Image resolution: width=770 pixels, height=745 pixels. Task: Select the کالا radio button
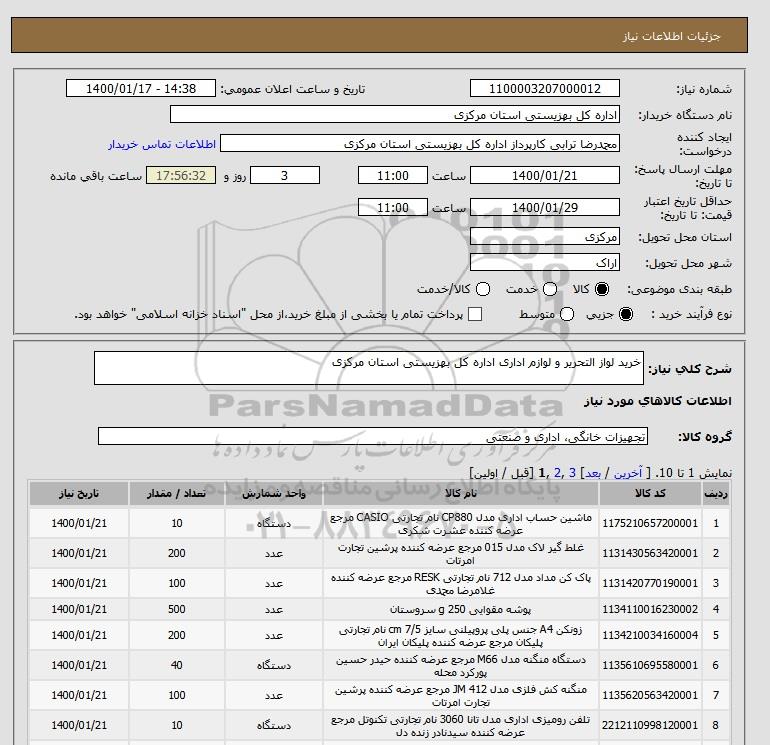point(602,289)
